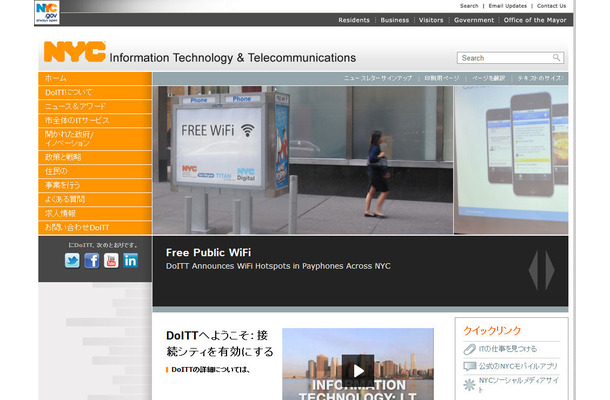
Task: Select Office of the Mayor
Action: [535, 20]
